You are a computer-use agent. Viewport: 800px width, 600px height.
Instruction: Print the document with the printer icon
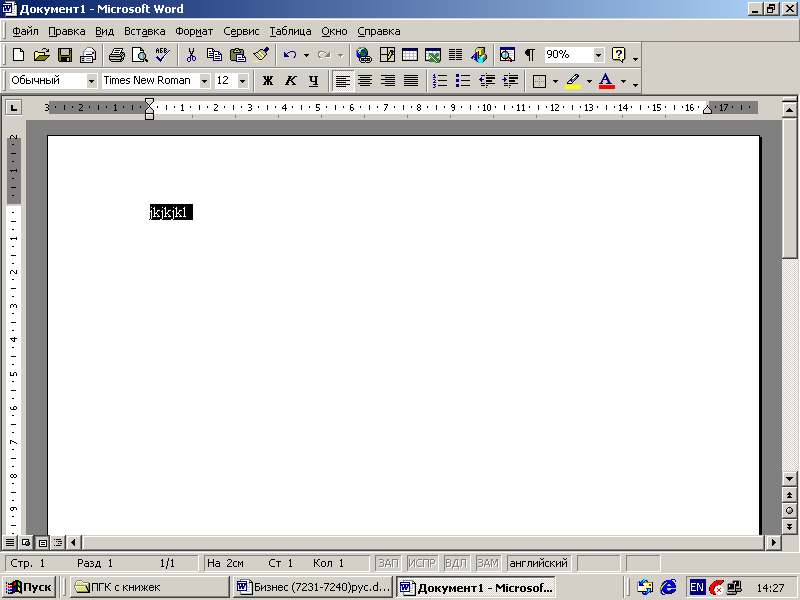point(117,55)
